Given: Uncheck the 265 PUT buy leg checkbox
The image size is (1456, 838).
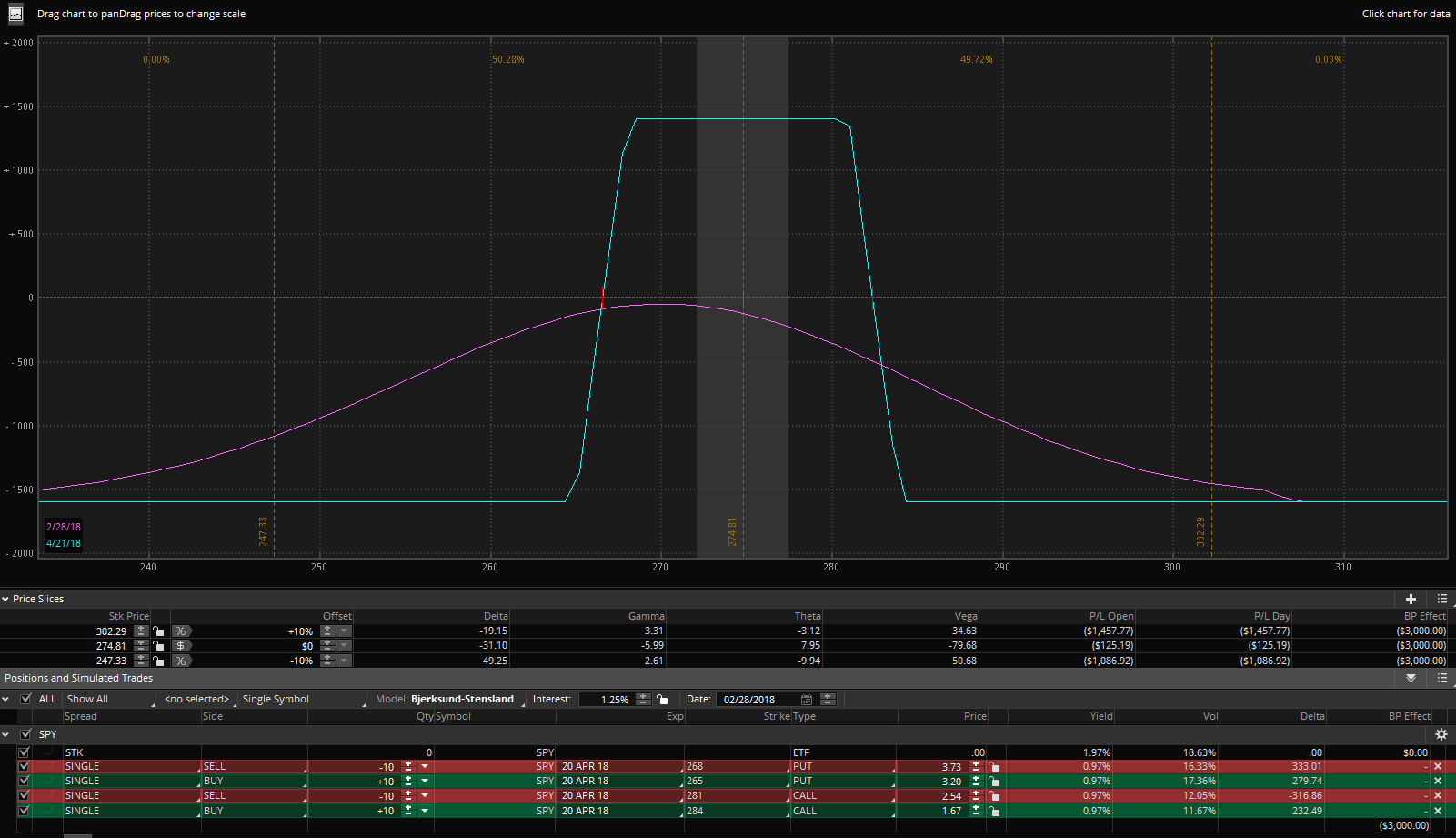Looking at the screenshot, I should tap(24, 782).
